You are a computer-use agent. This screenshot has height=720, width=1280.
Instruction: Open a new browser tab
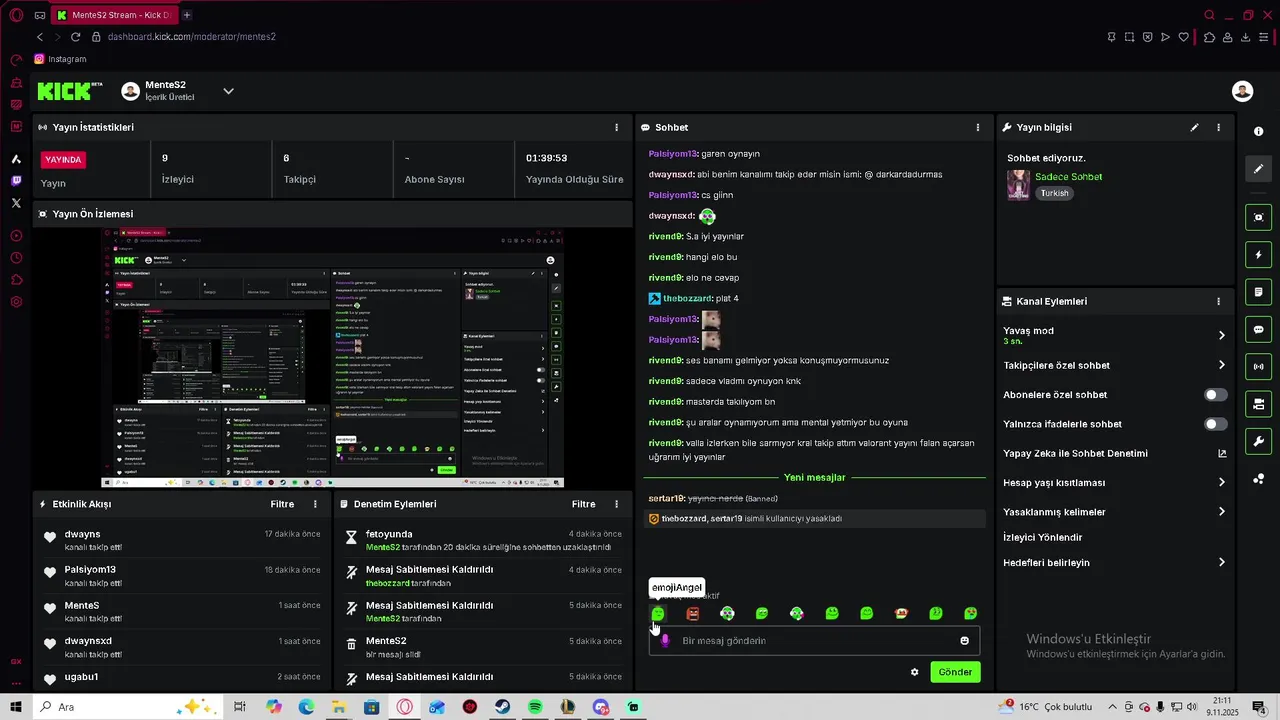pos(187,15)
